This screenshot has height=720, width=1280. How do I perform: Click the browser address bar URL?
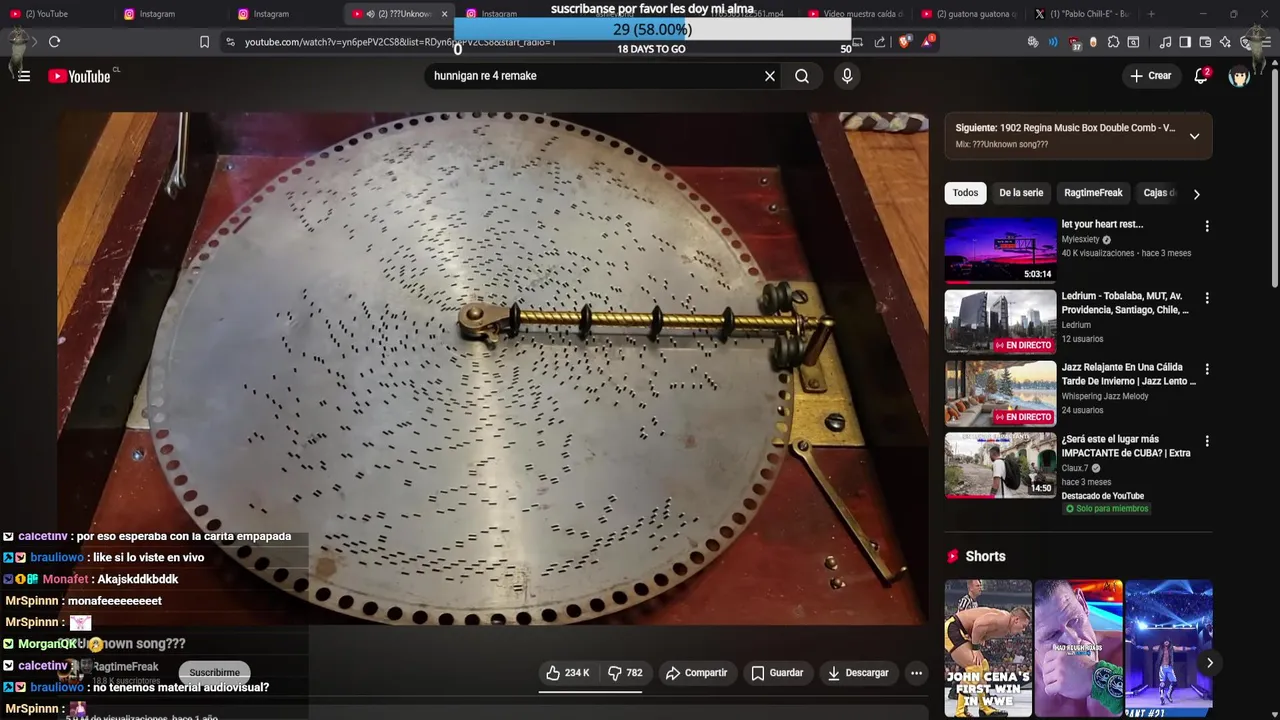point(400,42)
